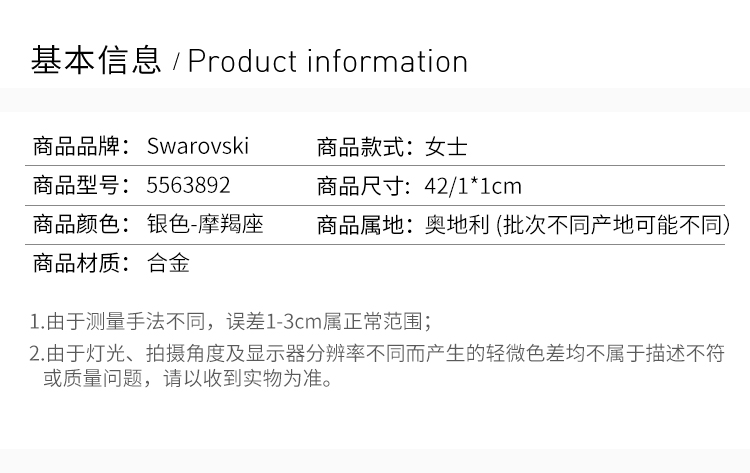Click the 商品款式 label

[x=365, y=147]
